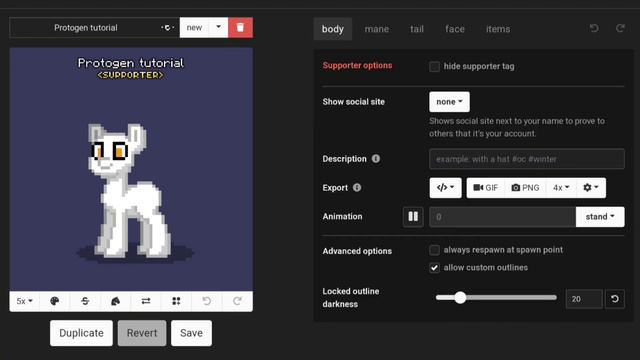Open the palette color icon under preview
Viewport: 640px width, 360px height.
pos(55,301)
